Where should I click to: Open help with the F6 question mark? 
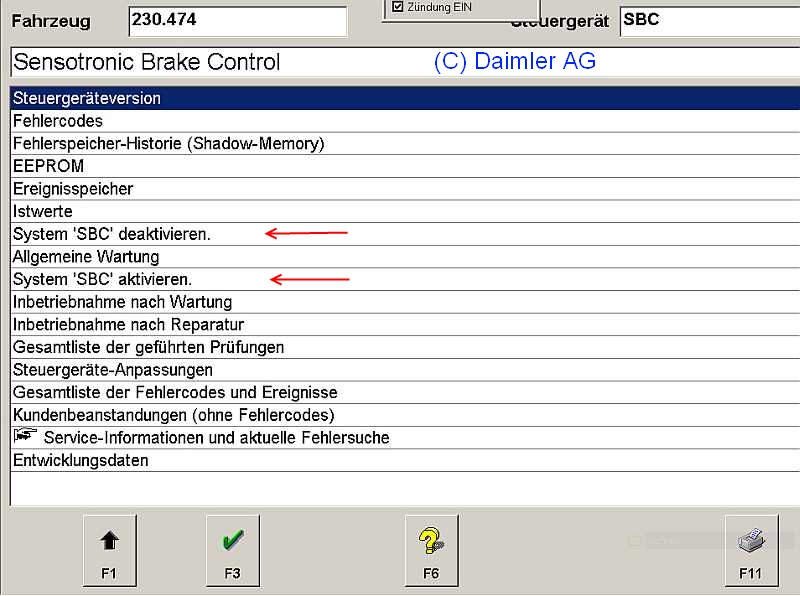431,551
